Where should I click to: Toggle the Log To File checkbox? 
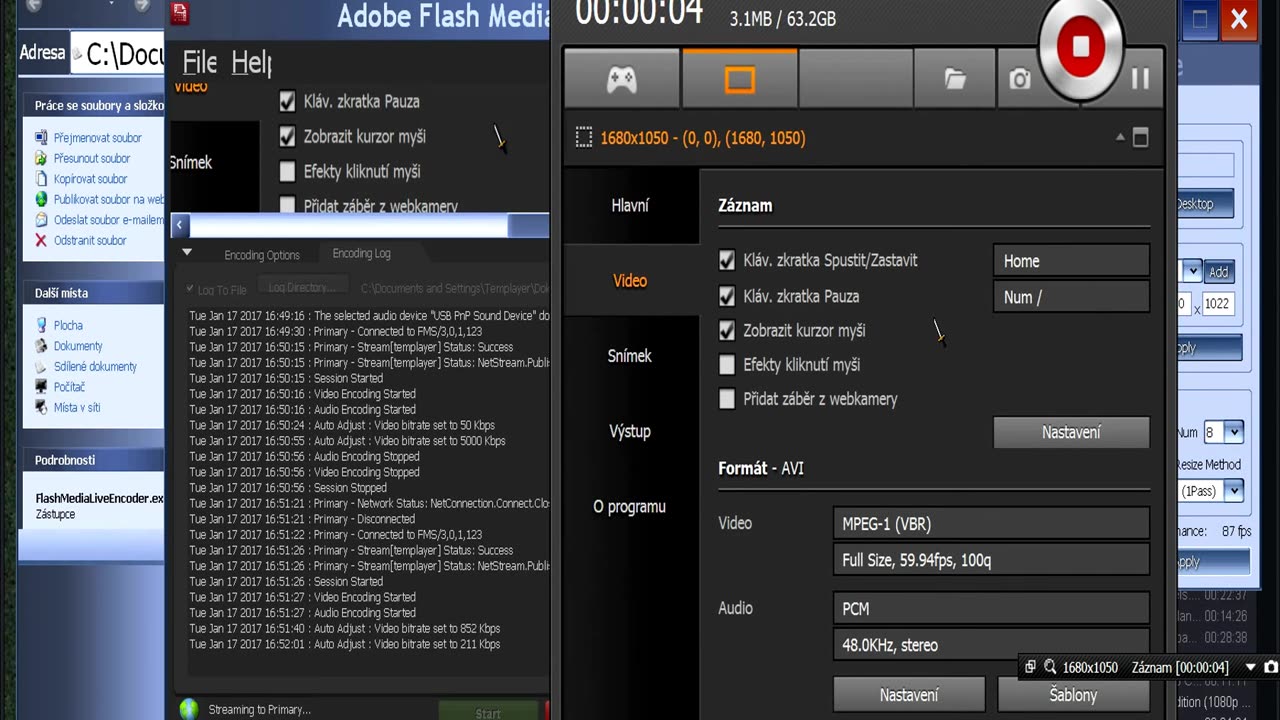tap(190, 290)
